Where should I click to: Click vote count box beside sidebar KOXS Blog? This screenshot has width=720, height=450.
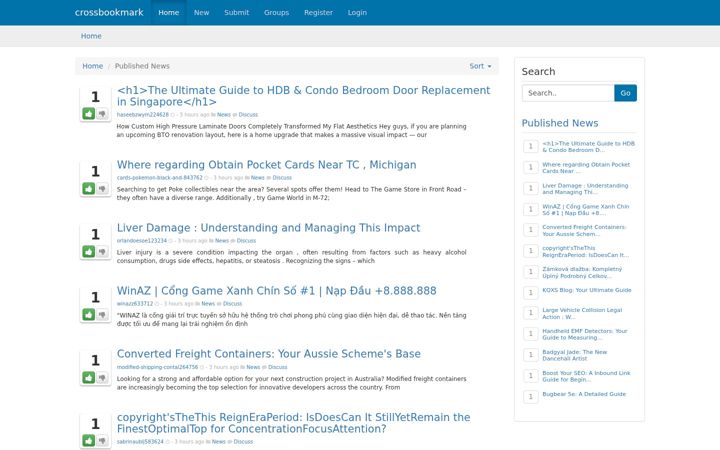click(530, 292)
